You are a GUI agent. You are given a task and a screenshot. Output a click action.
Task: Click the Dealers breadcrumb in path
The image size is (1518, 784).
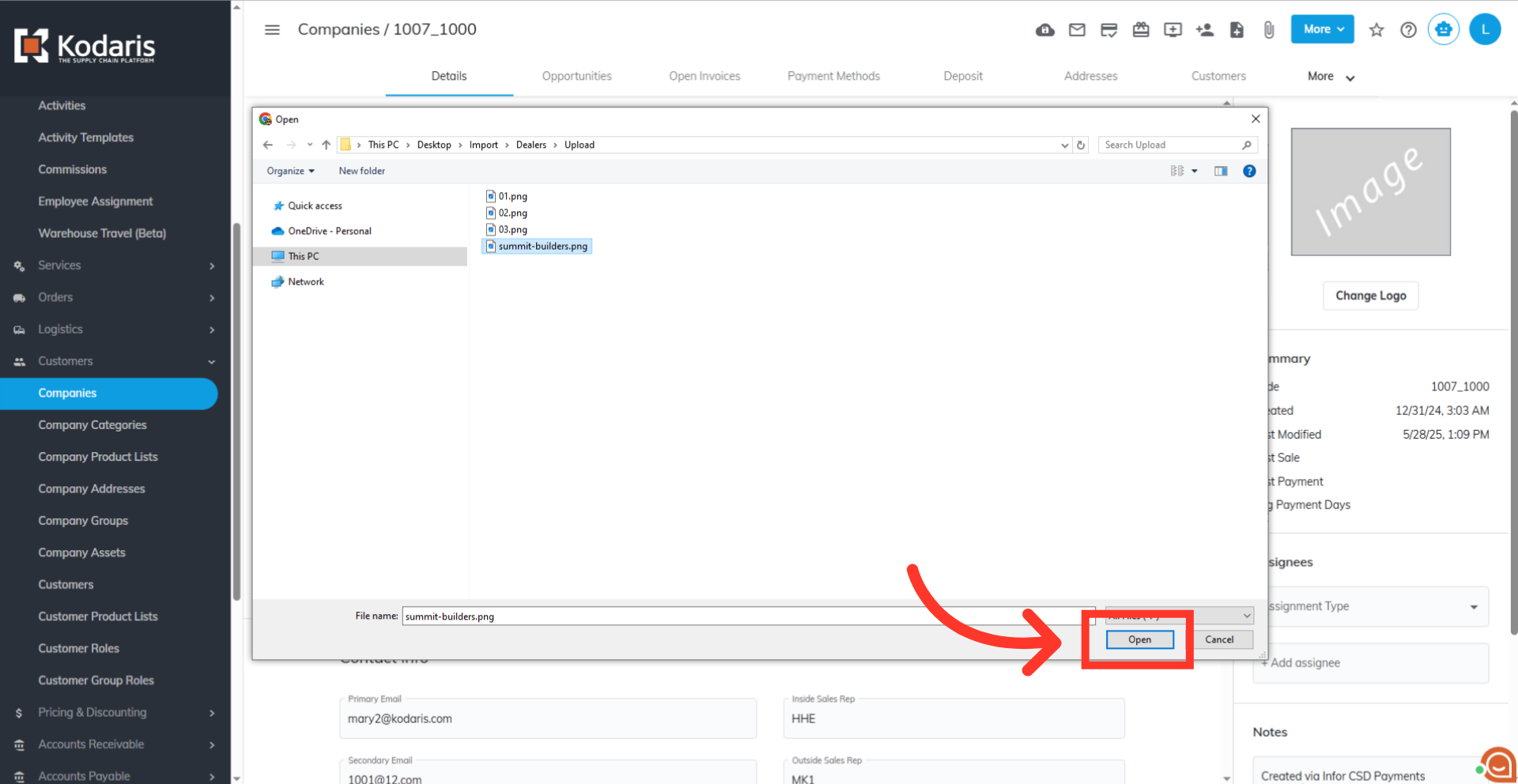(x=531, y=145)
